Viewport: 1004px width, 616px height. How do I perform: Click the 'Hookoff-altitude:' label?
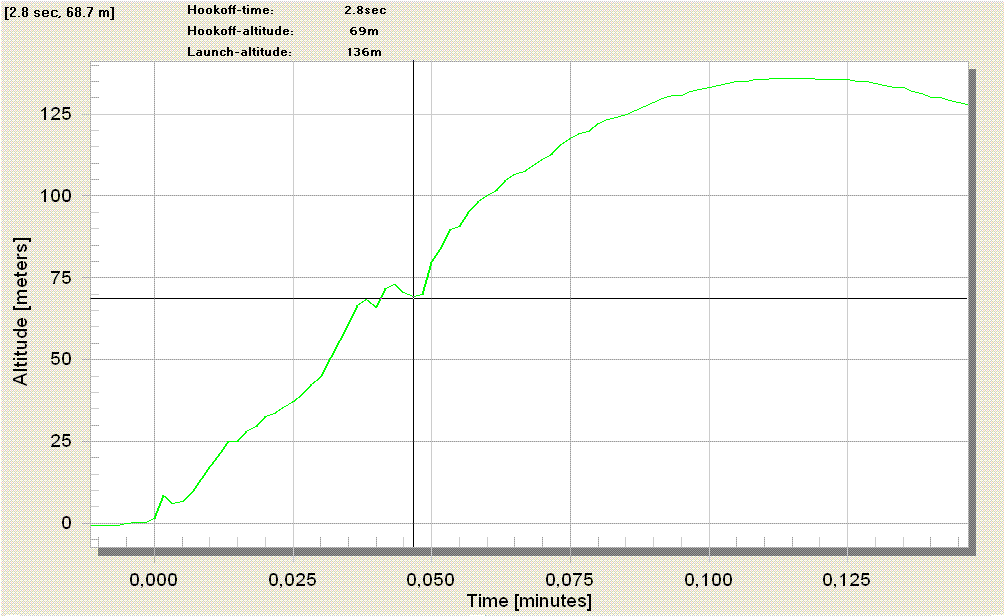(x=241, y=31)
